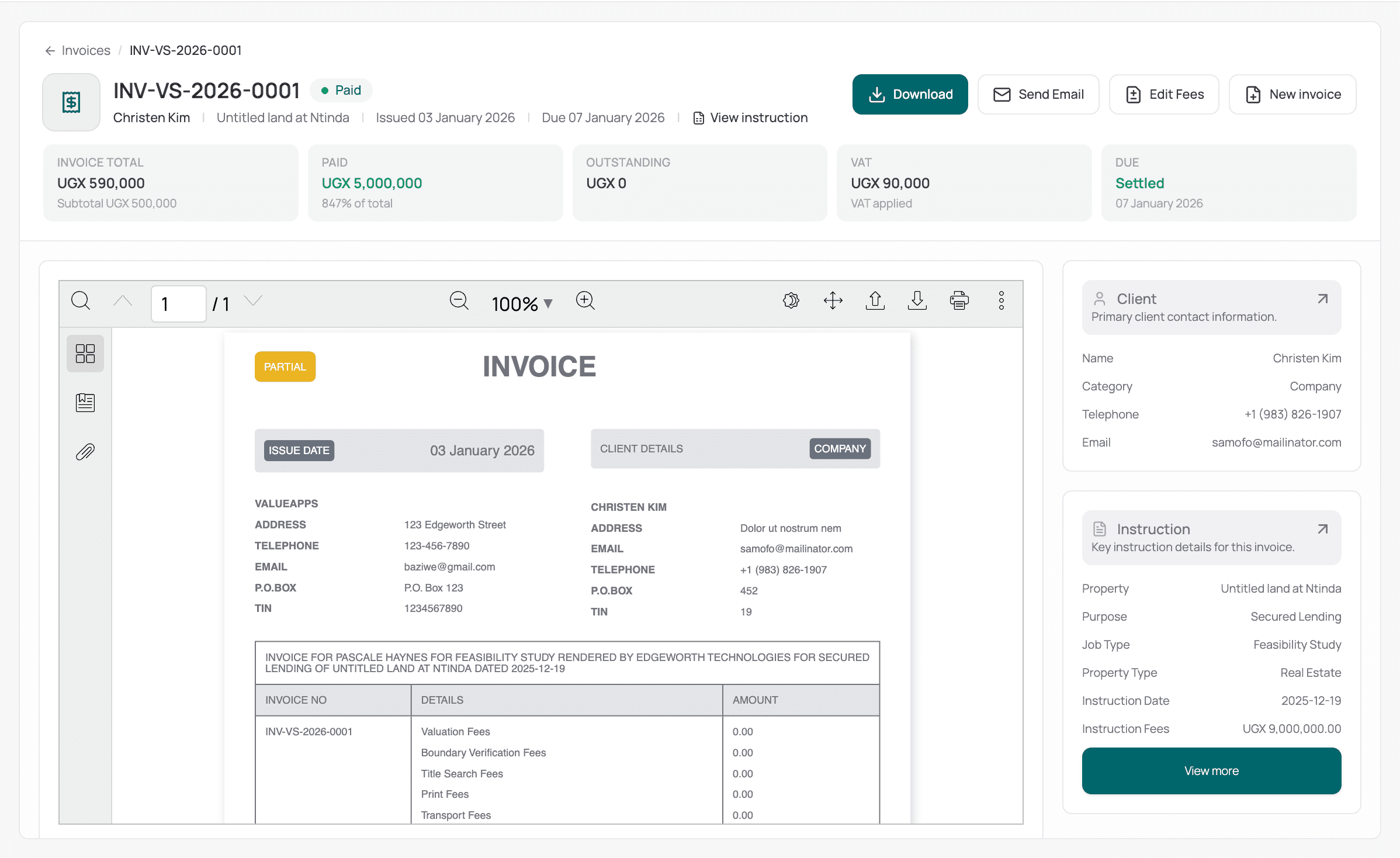Click the ISSUE DATE label
The width and height of the screenshot is (1400, 858).
click(x=299, y=451)
